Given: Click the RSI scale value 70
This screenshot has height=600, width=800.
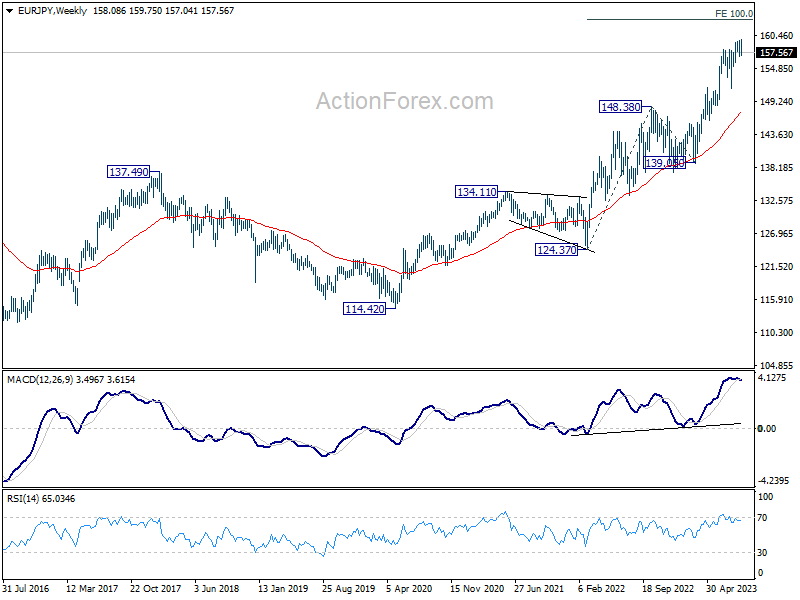Looking at the screenshot, I should (x=762, y=518).
